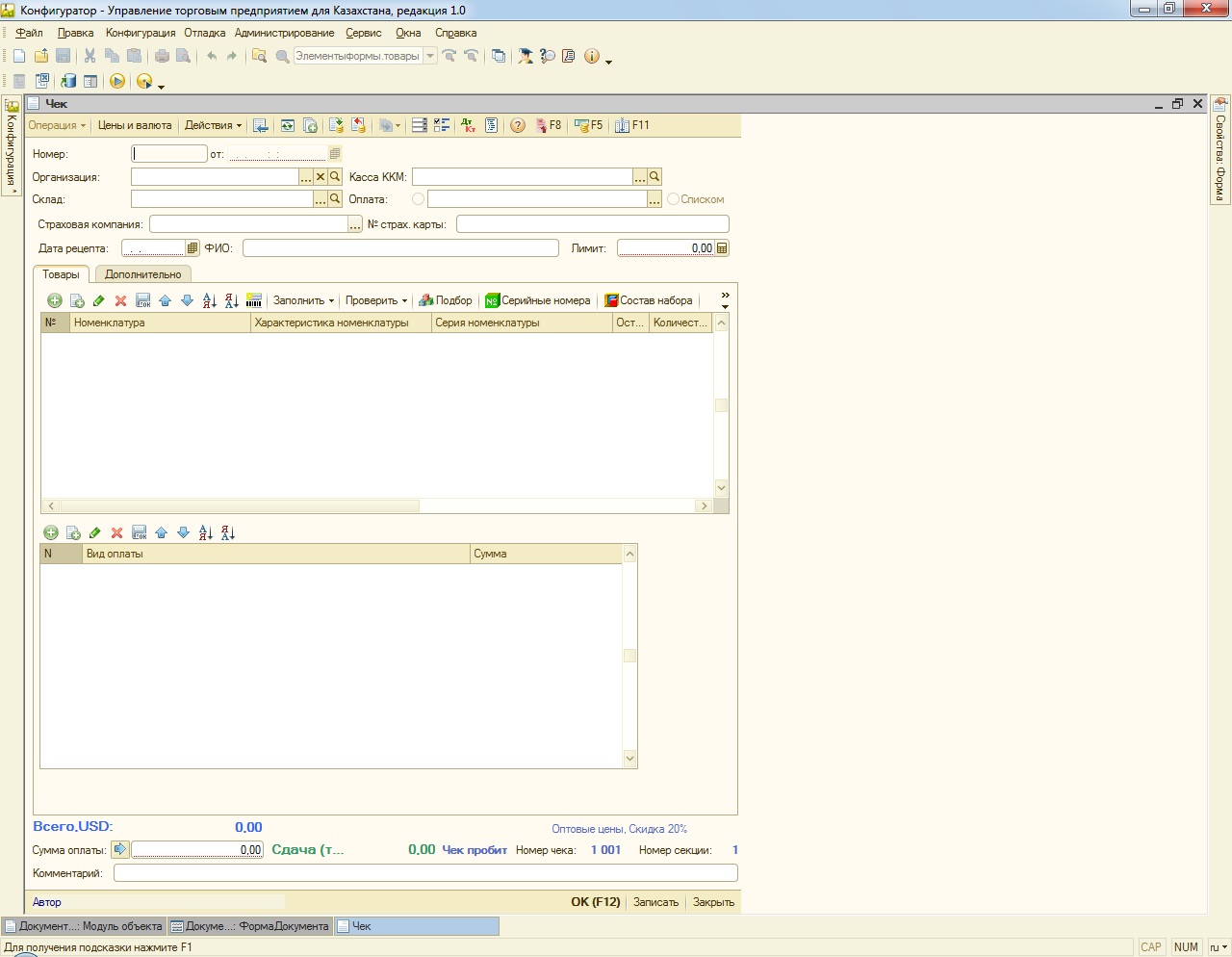Click the Записать button
1232x957 pixels.
point(655,902)
